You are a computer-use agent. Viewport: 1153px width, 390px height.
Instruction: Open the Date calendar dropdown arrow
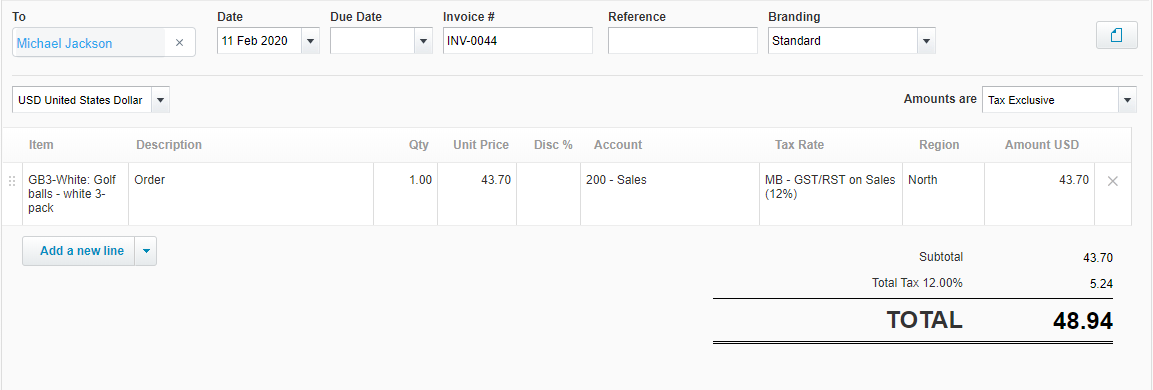click(x=310, y=41)
